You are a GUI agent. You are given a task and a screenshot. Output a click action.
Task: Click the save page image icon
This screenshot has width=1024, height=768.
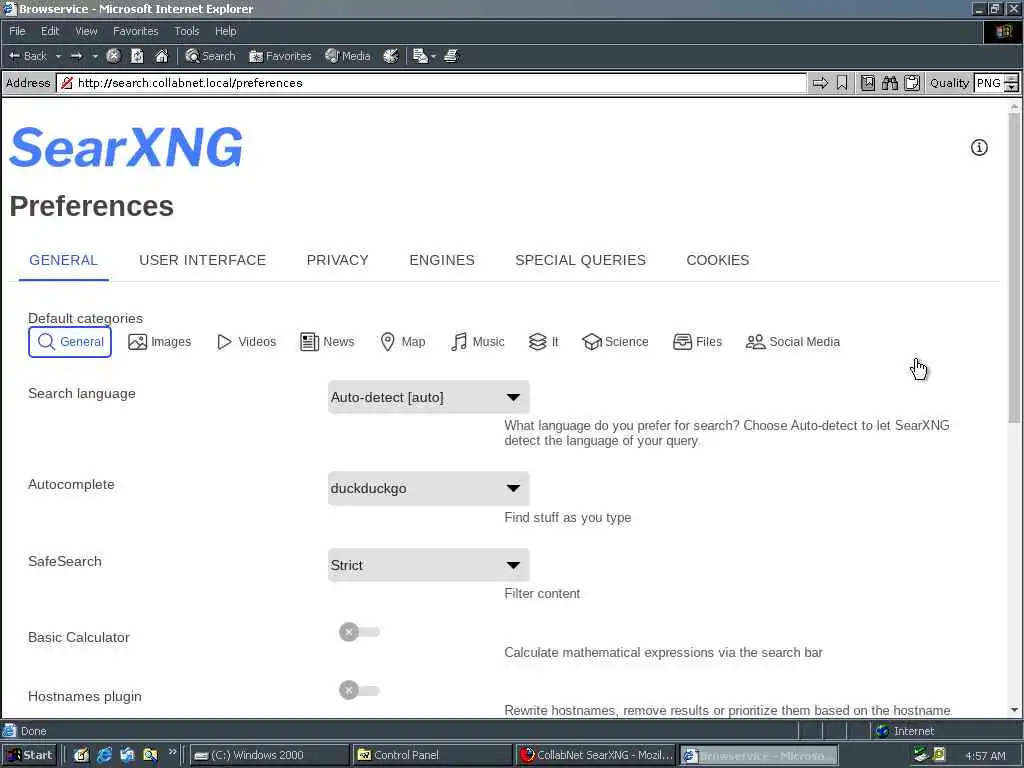coord(867,83)
